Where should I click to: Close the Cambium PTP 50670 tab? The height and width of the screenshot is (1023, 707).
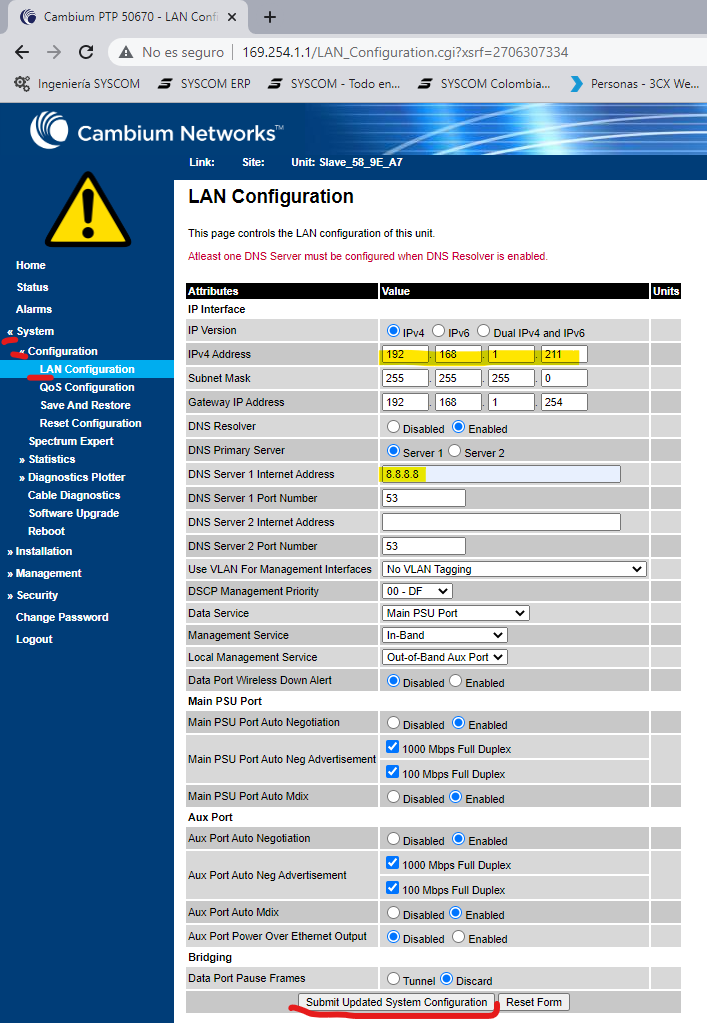(232, 17)
